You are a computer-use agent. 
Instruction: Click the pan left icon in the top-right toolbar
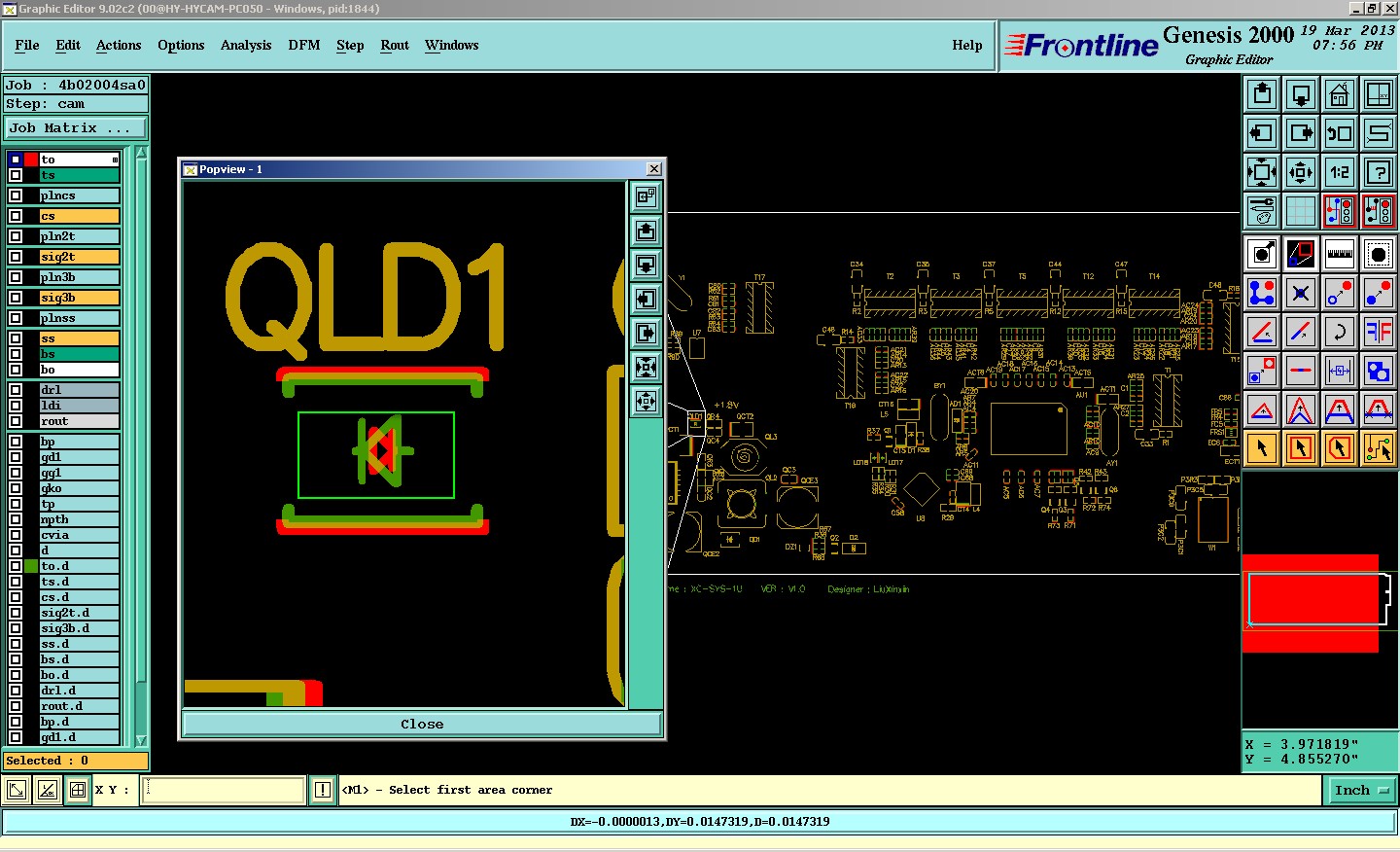pyautogui.click(x=1262, y=133)
